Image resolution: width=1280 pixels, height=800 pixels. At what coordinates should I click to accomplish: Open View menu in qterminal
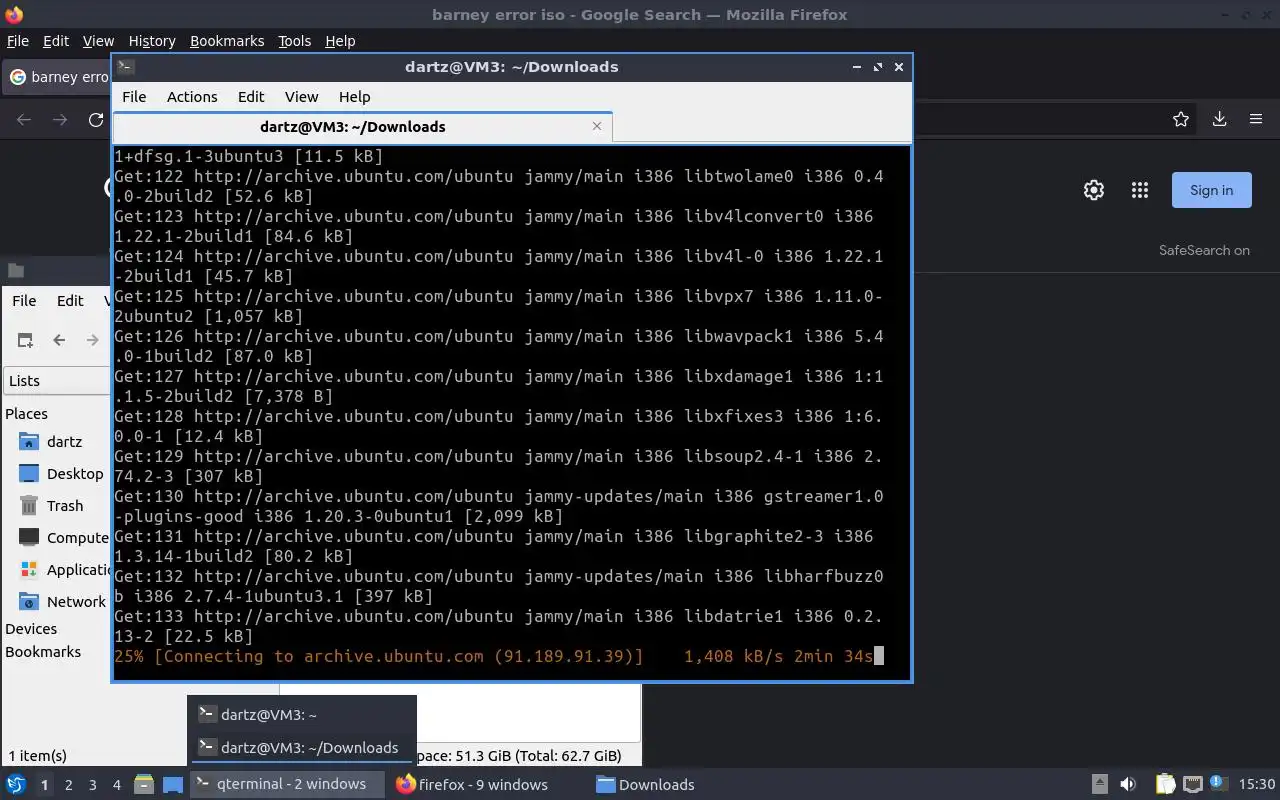click(301, 97)
